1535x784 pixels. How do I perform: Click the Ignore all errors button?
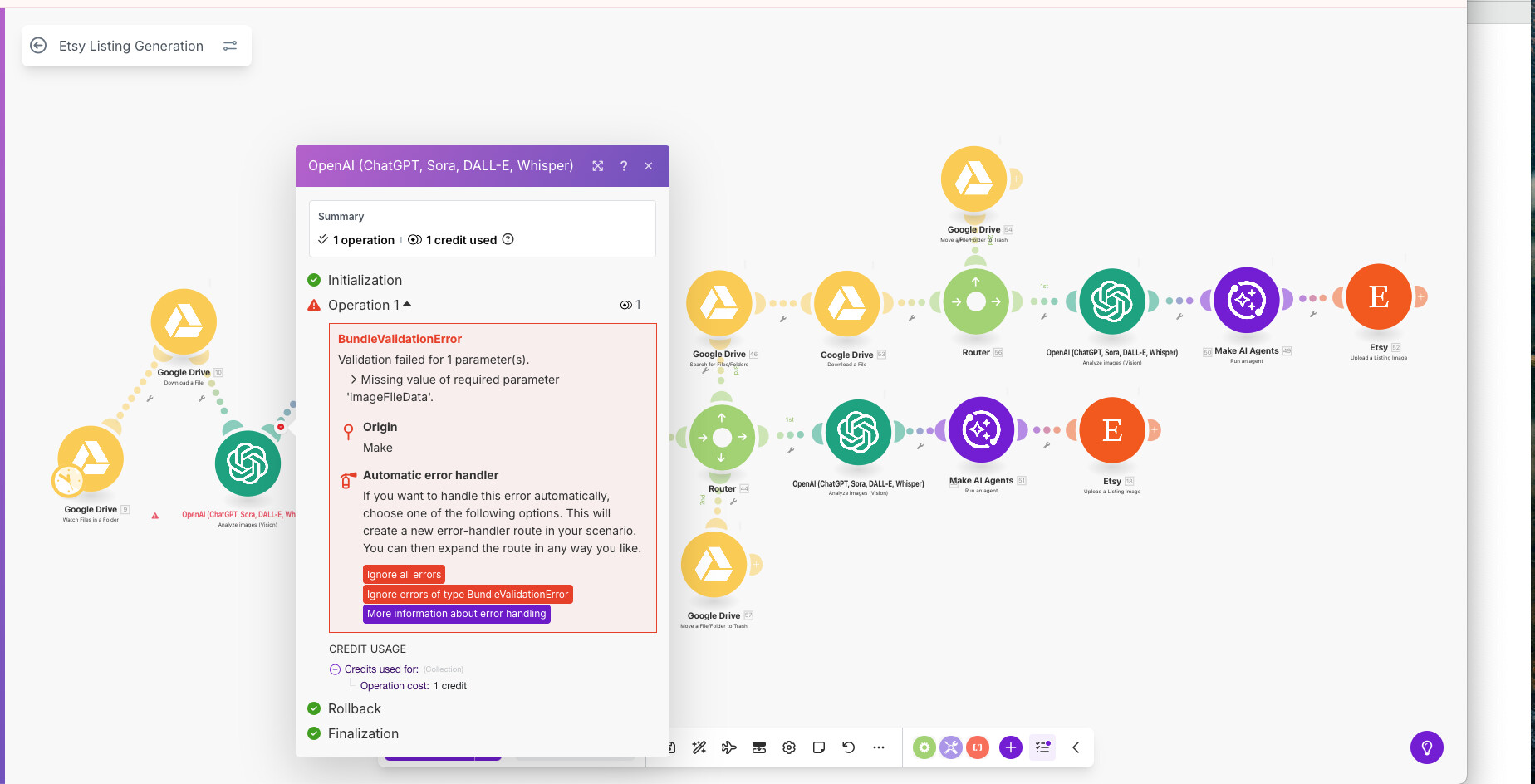point(404,575)
